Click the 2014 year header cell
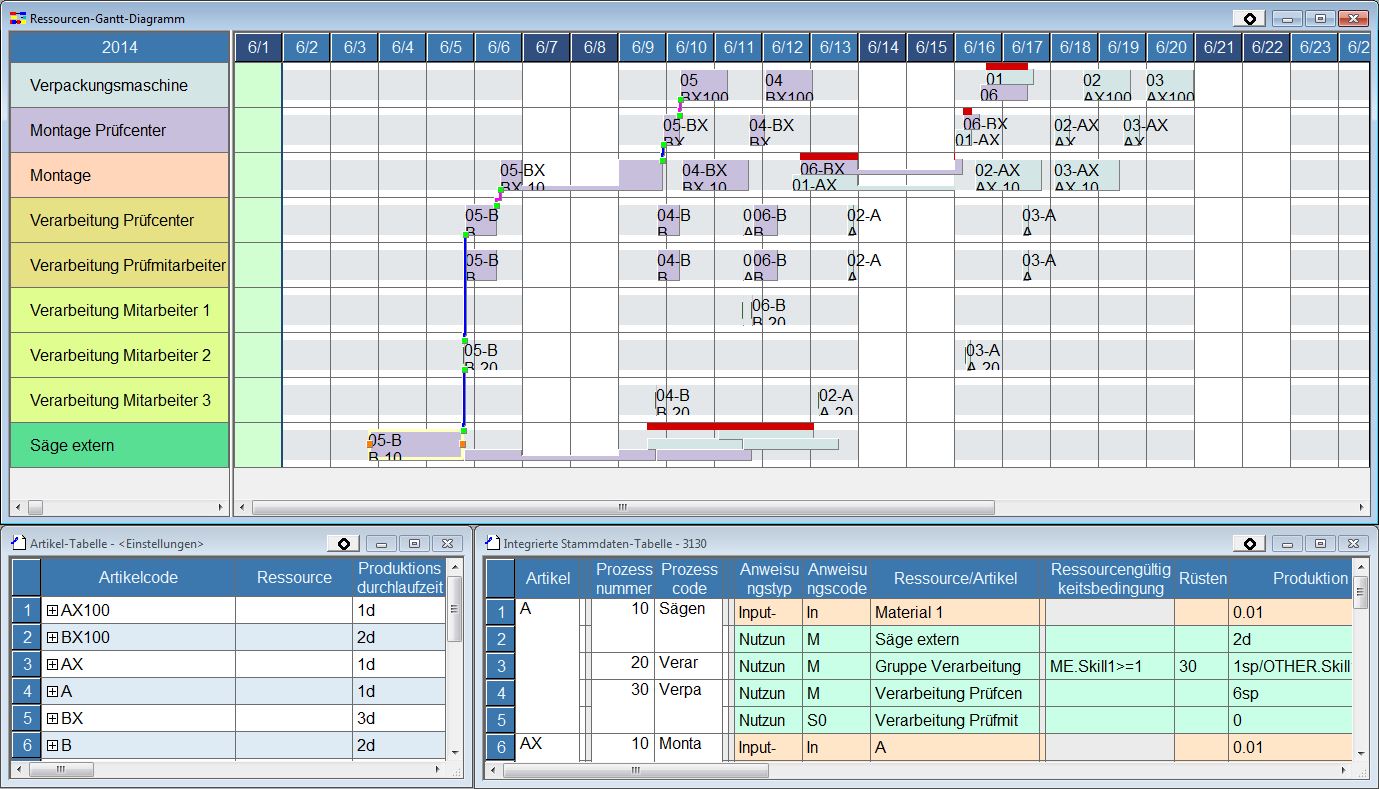The width and height of the screenshot is (1379, 789). [120, 47]
